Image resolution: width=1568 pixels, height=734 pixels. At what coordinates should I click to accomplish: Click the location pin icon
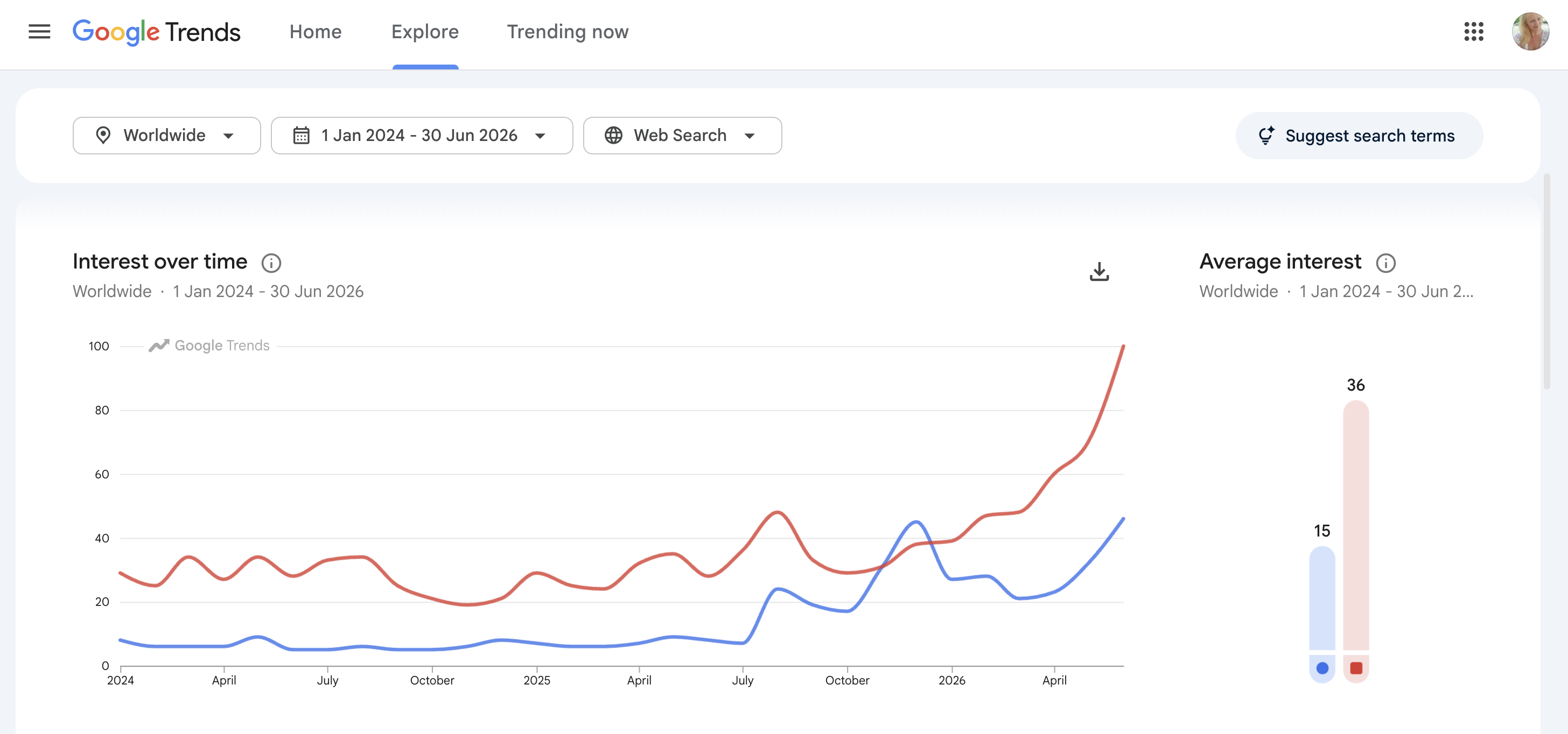pyautogui.click(x=103, y=135)
